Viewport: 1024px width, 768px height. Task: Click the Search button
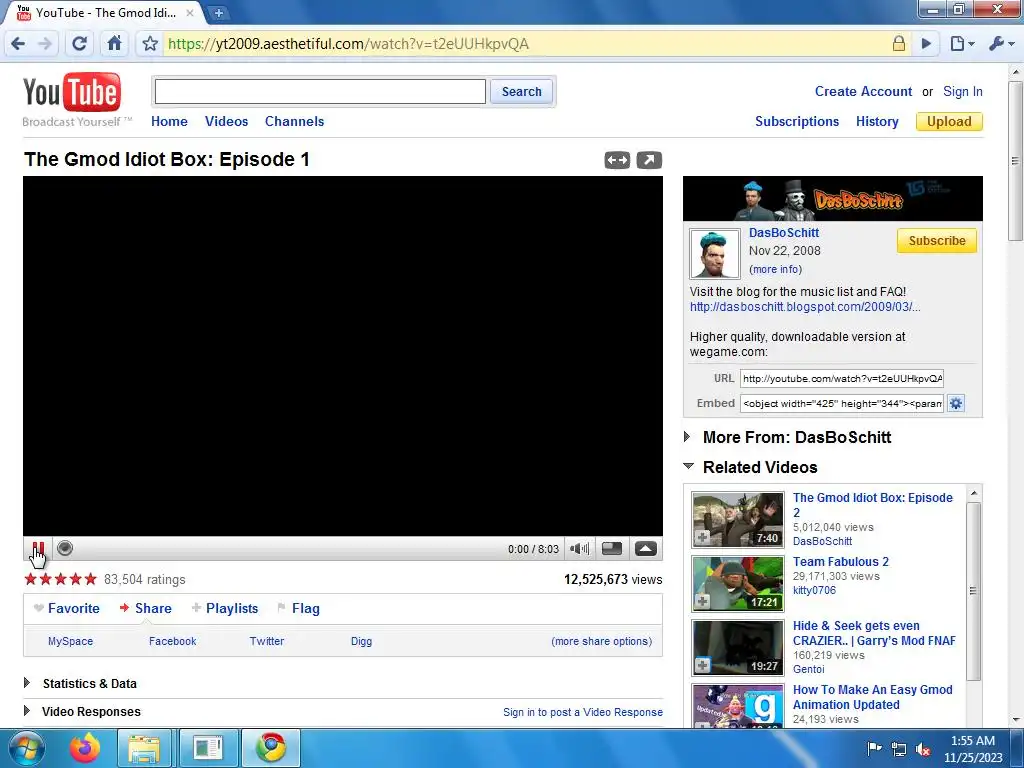click(521, 91)
